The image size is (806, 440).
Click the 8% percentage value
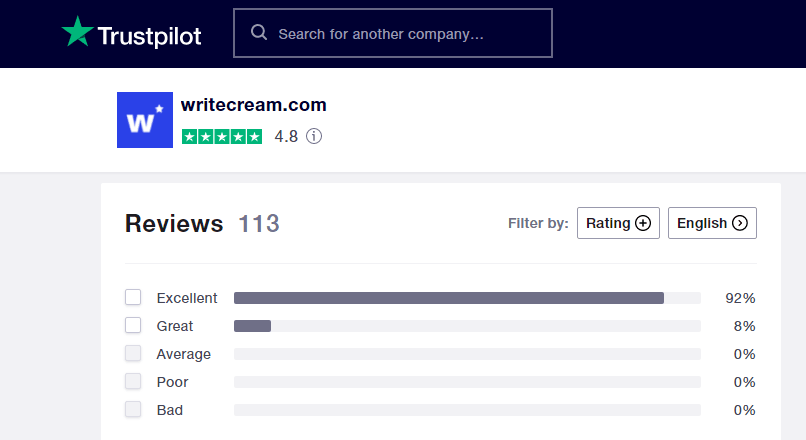pos(744,326)
